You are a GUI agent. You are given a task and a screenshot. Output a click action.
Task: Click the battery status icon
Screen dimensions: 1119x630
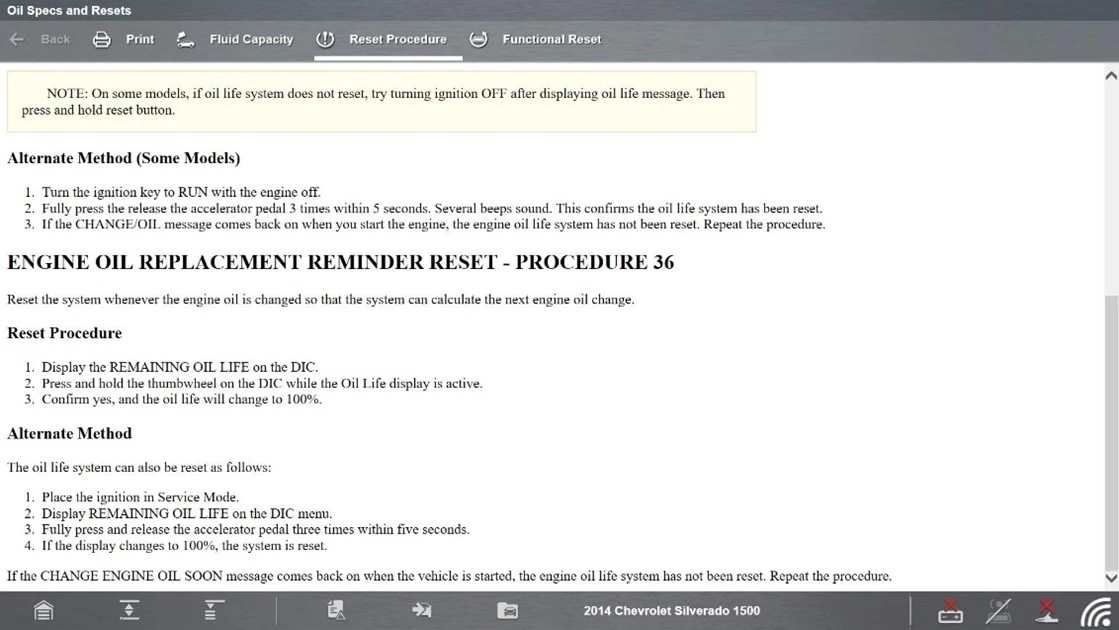click(950, 610)
